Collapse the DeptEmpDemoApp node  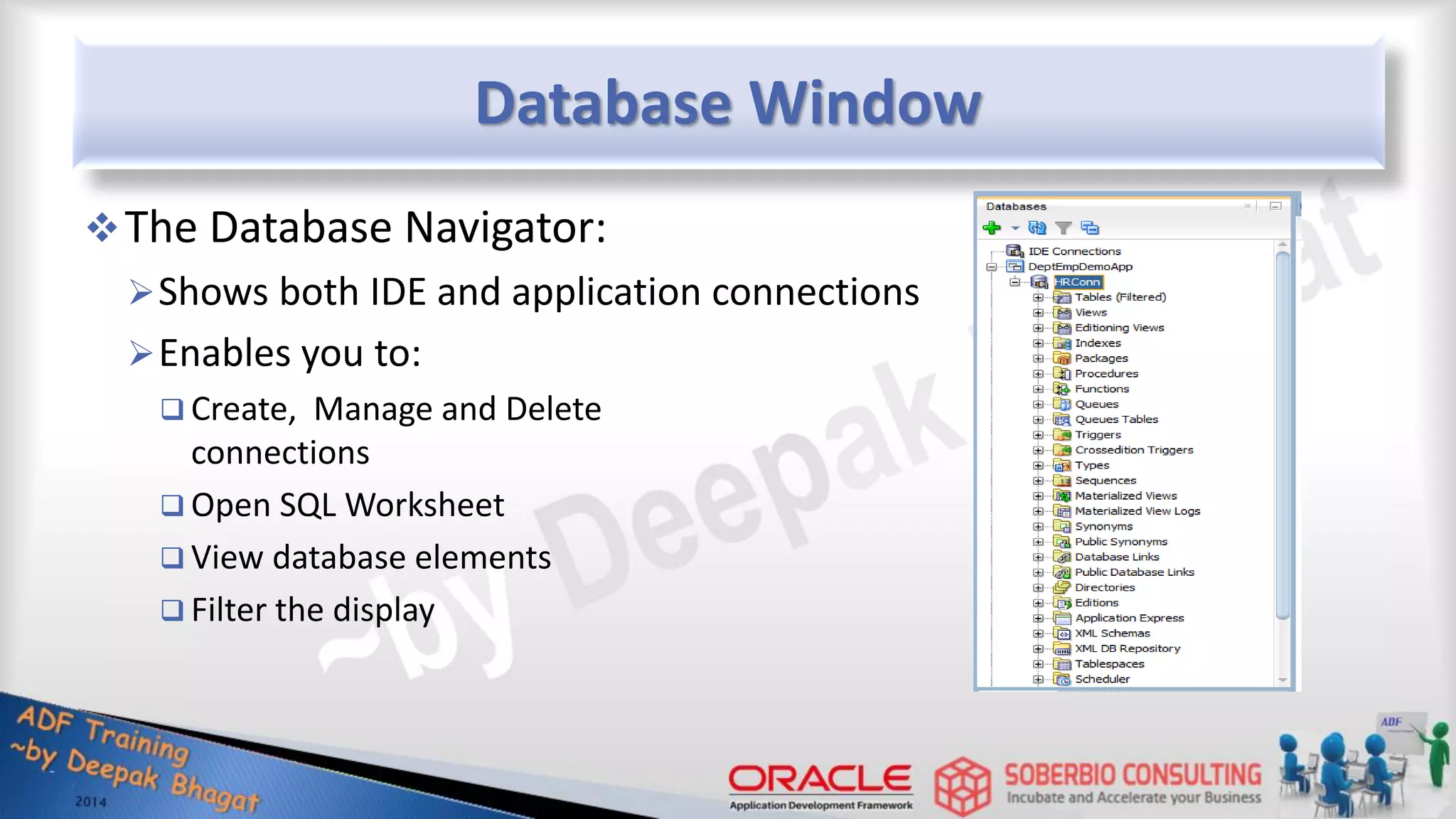(992, 267)
